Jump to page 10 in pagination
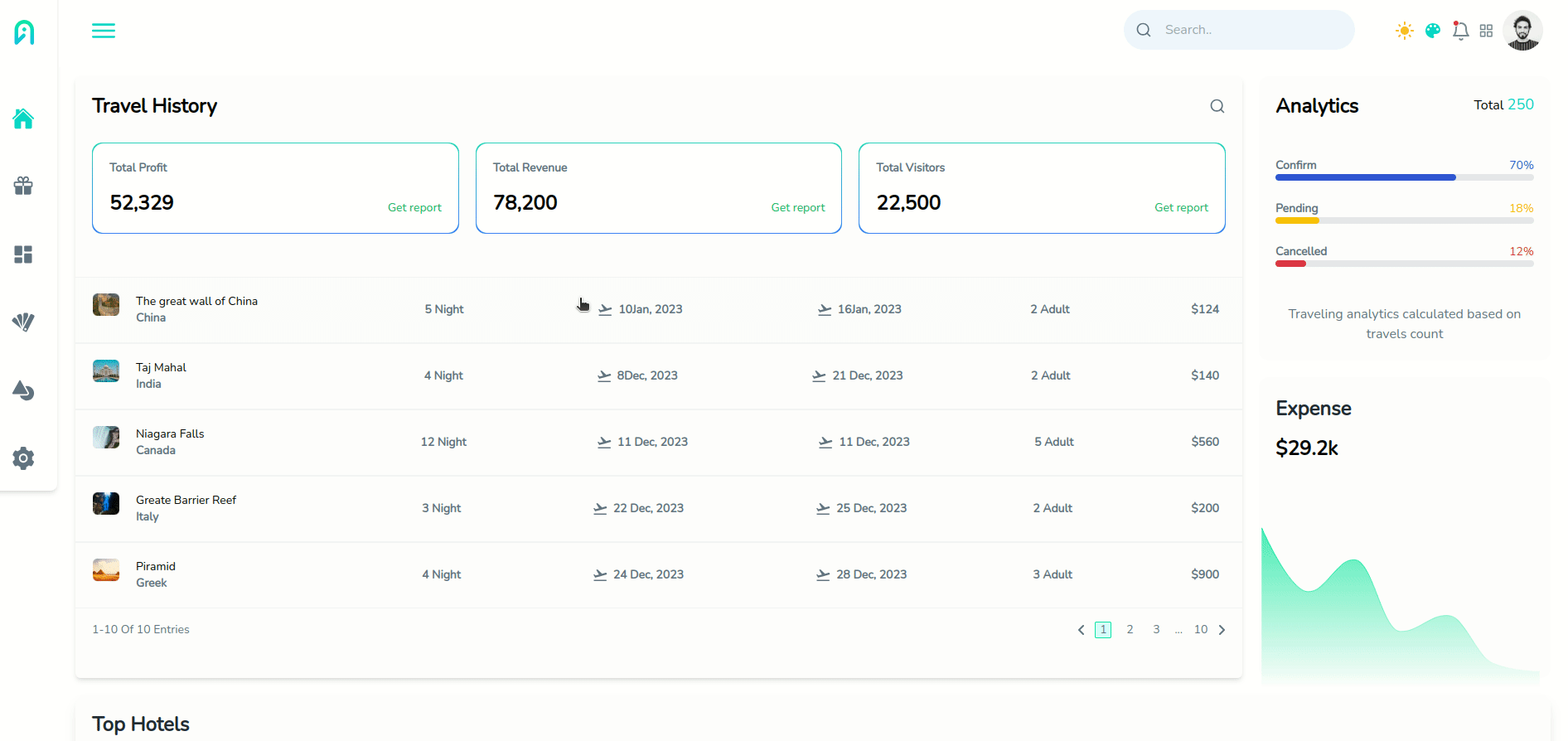Image resolution: width=1568 pixels, height=741 pixels. pos(1200,630)
